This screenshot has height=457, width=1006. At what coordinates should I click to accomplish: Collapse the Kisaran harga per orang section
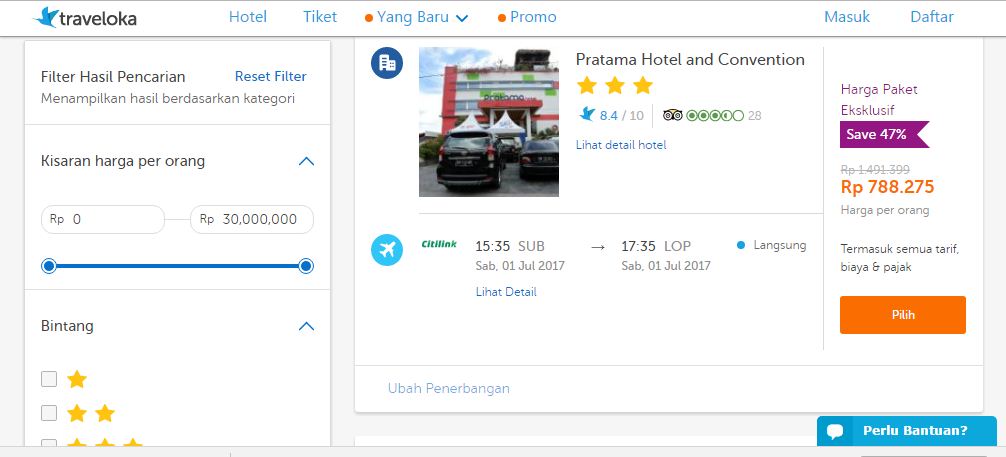pos(307,161)
